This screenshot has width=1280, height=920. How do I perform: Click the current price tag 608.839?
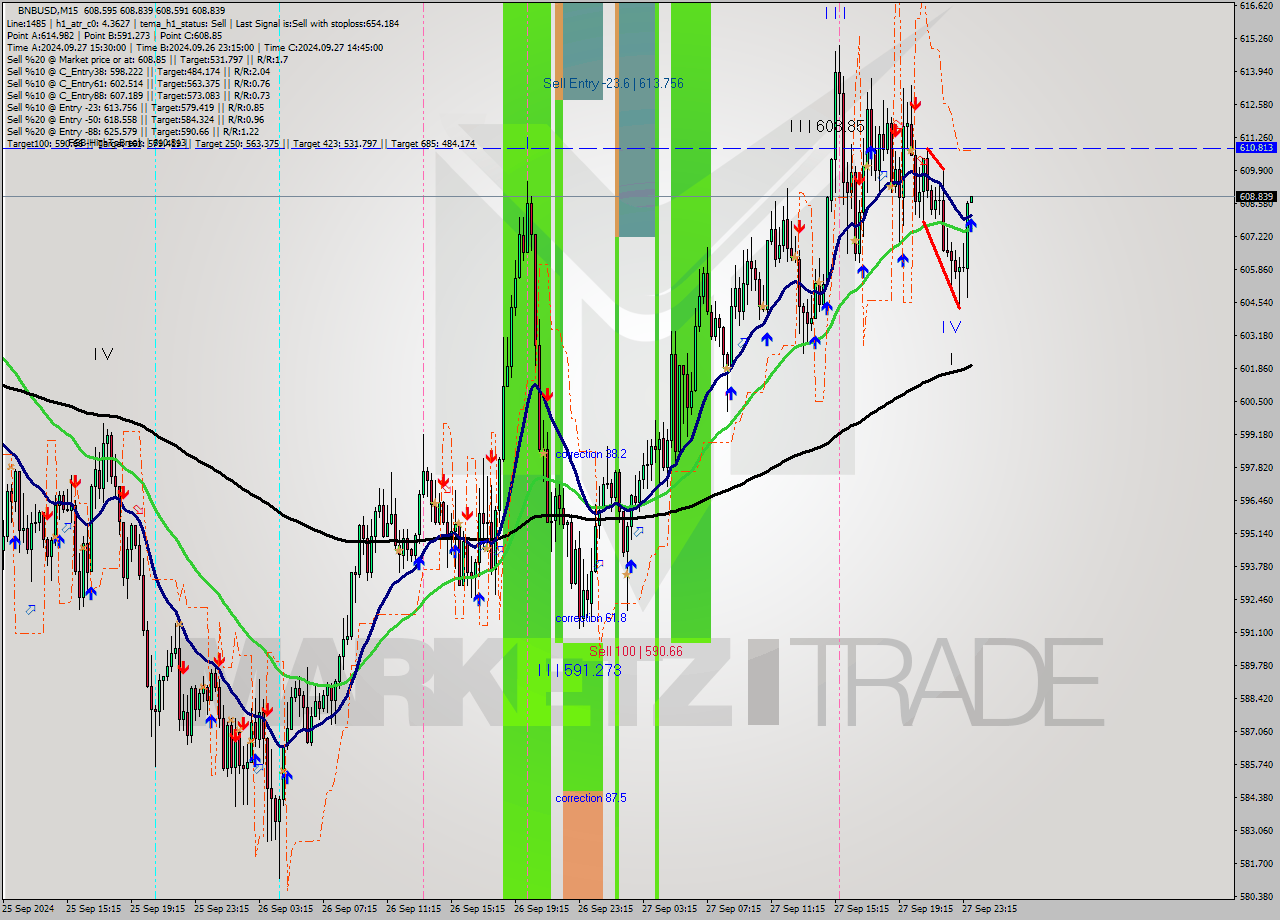click(x=1256, y=196)
